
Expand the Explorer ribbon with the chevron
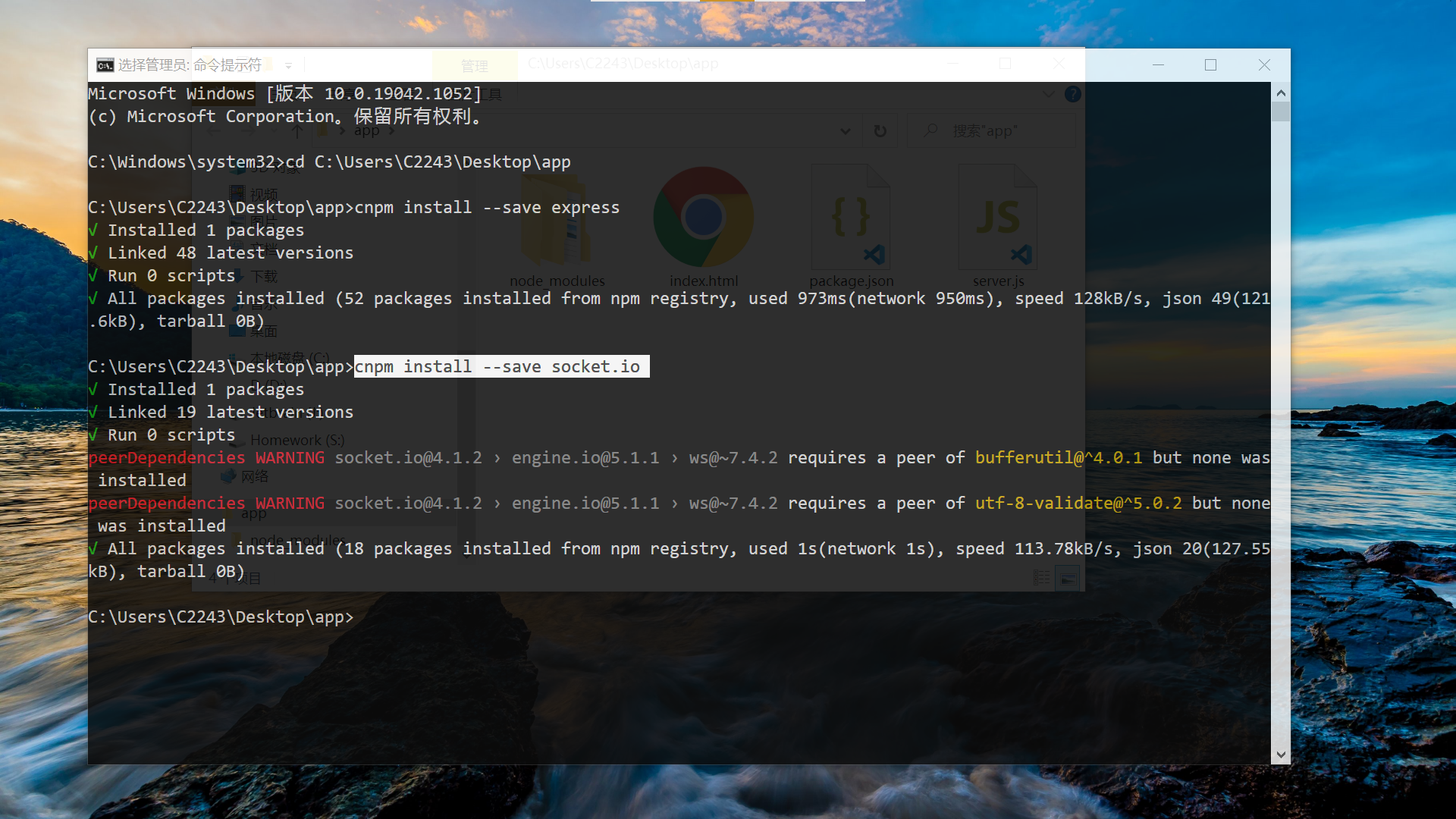(1048, 94)
